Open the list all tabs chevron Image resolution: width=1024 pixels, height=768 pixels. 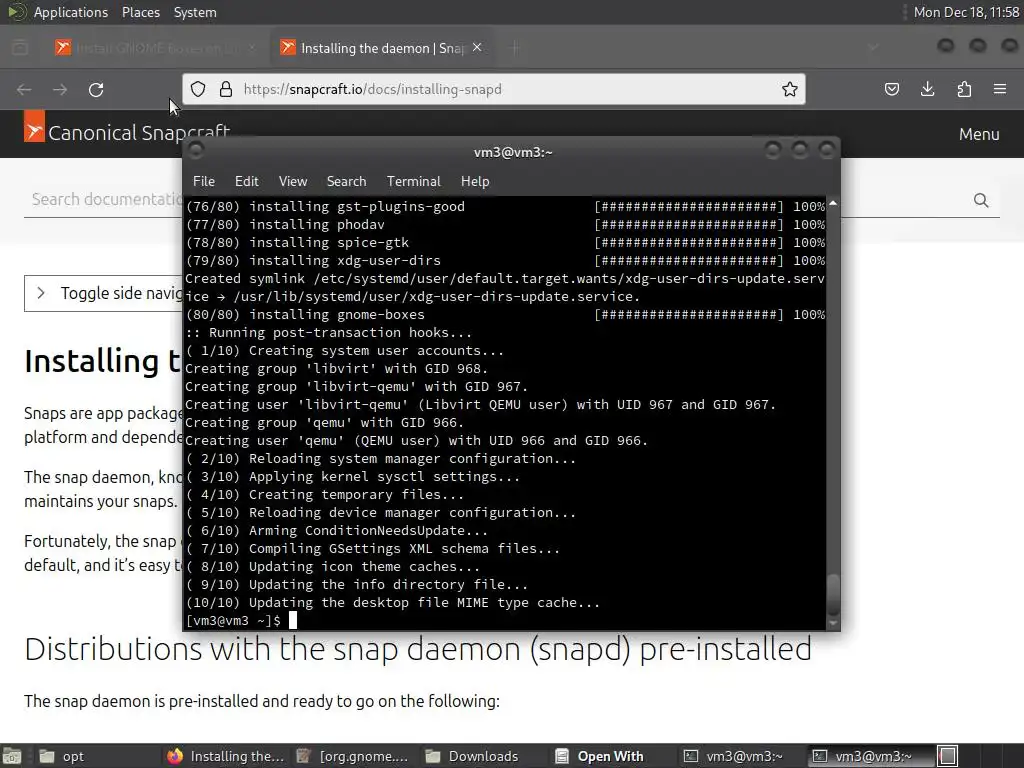tap(873, 48)
